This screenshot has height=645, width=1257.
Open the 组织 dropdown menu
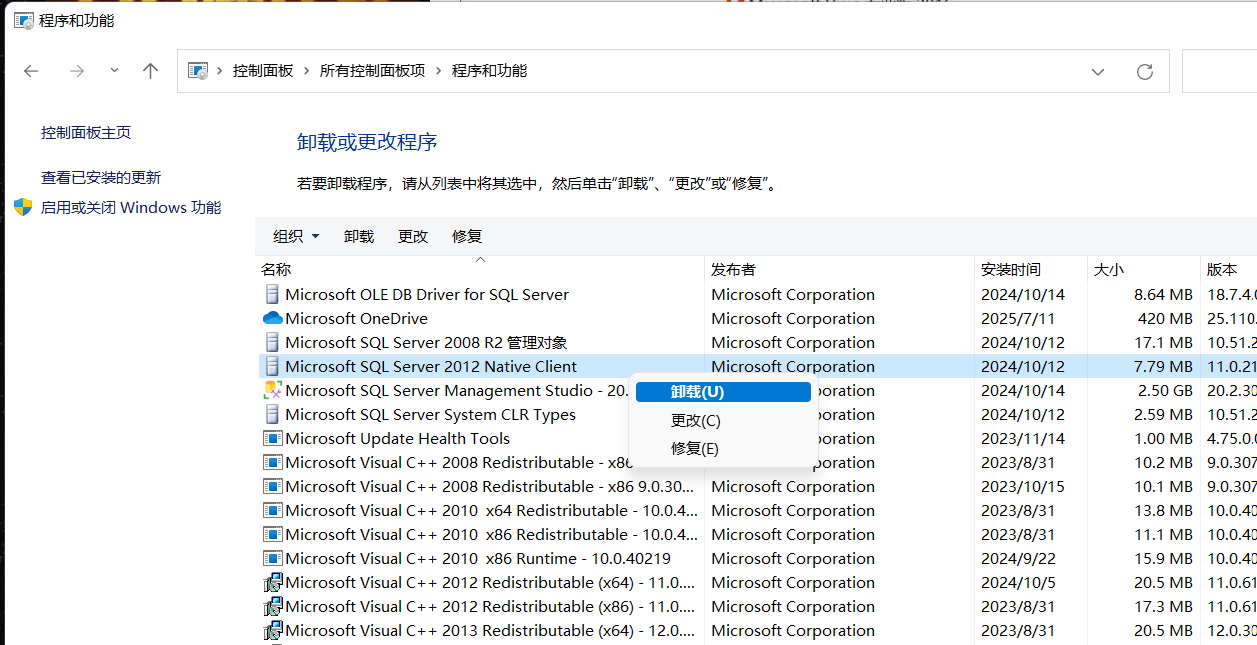click(x=296, y=236)
